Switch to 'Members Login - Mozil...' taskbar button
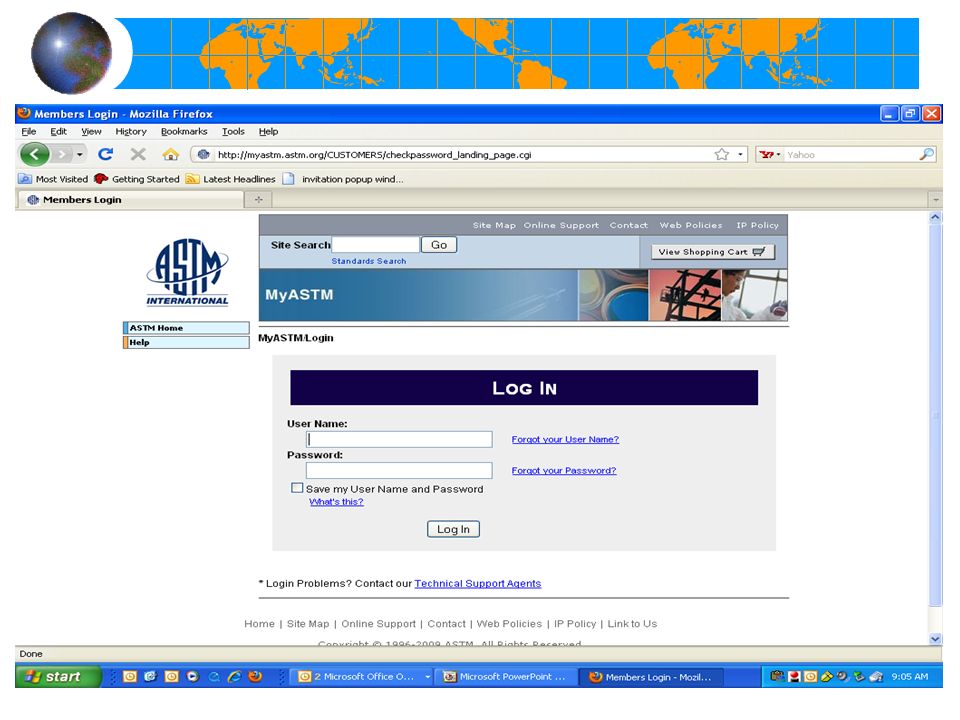The width and height of the screenshot is (960, 720). pos(651,677)
